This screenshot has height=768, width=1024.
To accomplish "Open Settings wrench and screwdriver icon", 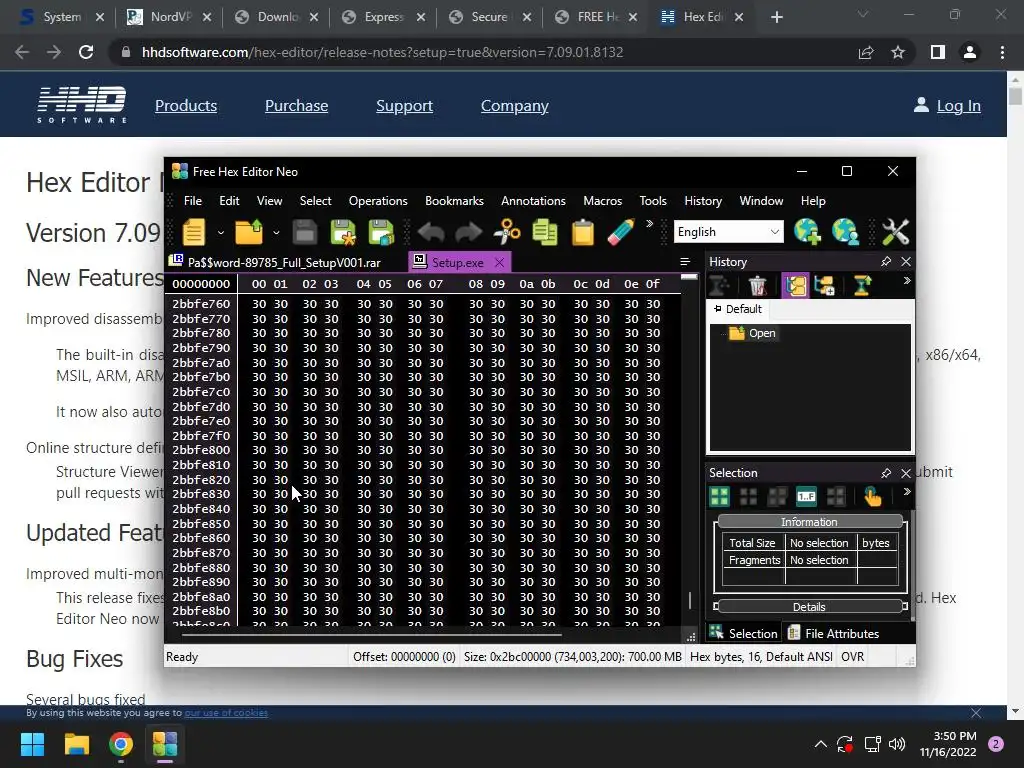I will (895, 232).
